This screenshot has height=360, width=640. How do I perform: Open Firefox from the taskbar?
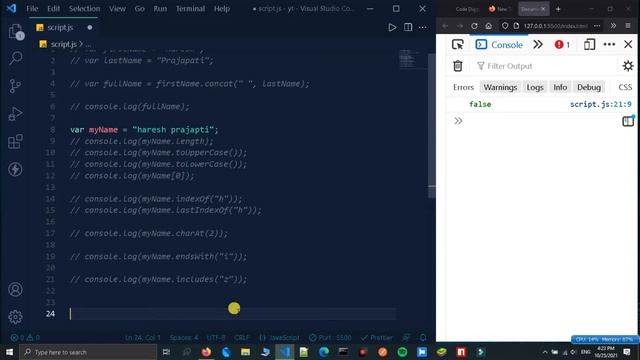206,352
